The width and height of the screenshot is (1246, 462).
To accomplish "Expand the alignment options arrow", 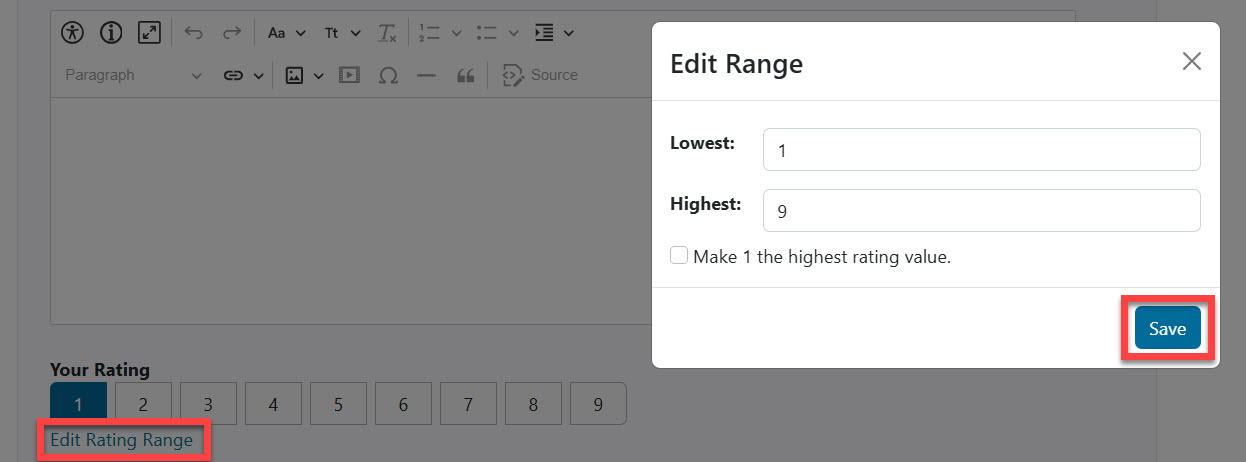I will point(568,33).
